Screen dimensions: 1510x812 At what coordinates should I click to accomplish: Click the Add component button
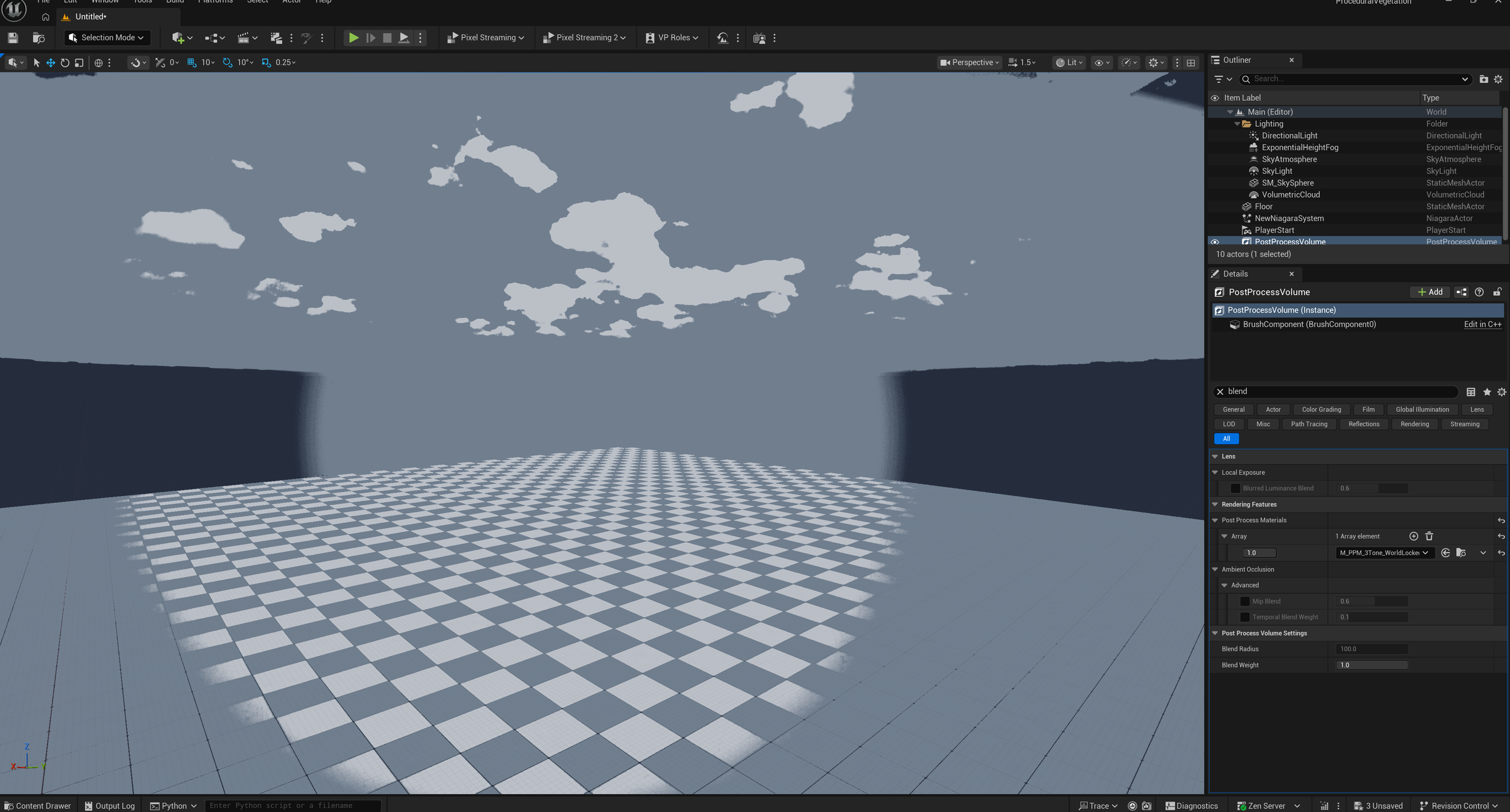(1430, 292)
